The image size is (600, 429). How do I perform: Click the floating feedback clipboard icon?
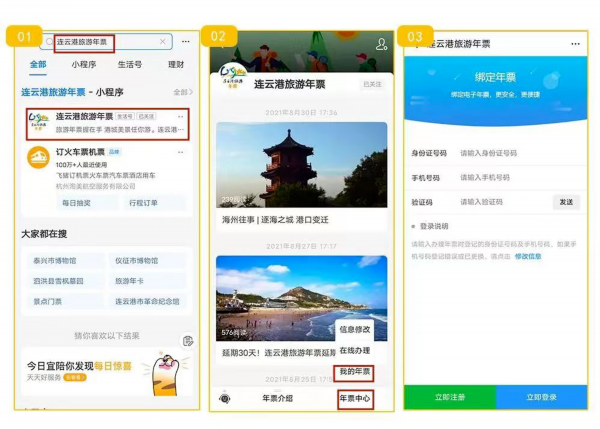point(188,341)
